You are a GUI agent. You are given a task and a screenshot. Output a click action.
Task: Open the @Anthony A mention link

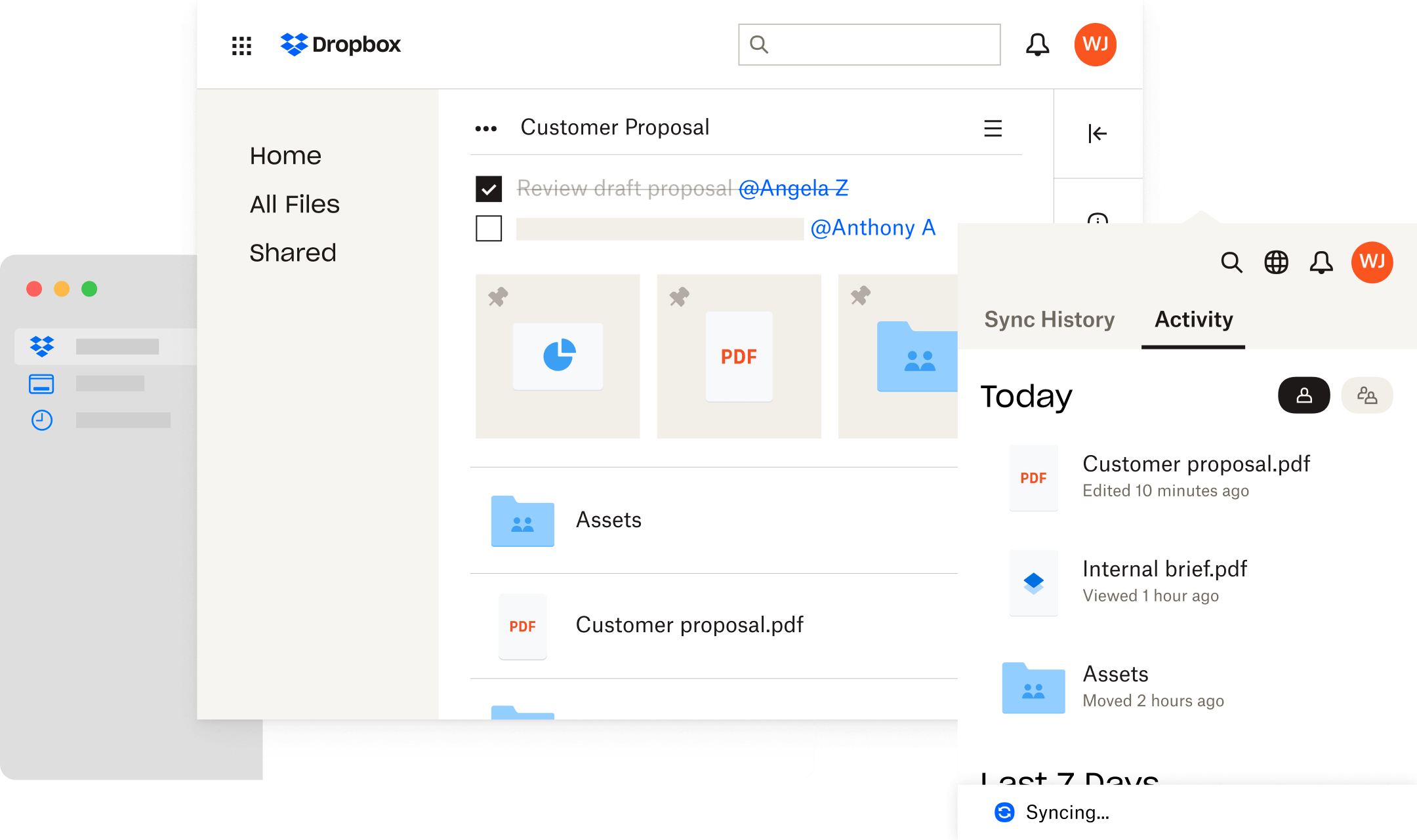tap(875, 228)
